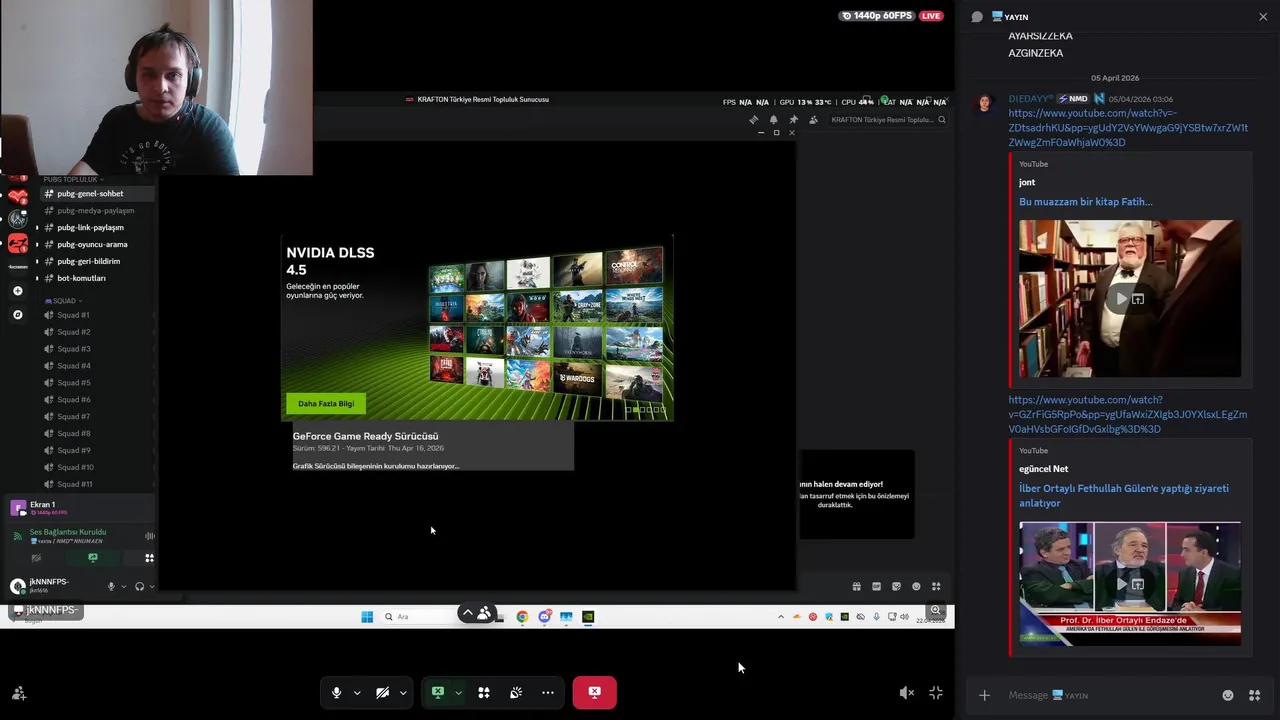Mute mic in shared Discord user panel

pyautogui.click(x=112, y=586)
